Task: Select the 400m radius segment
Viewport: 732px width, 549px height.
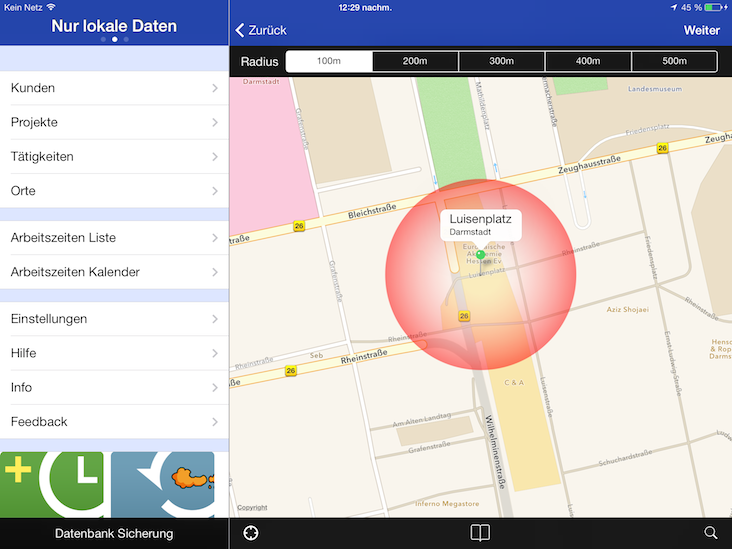Action: [x=588, y=61]
